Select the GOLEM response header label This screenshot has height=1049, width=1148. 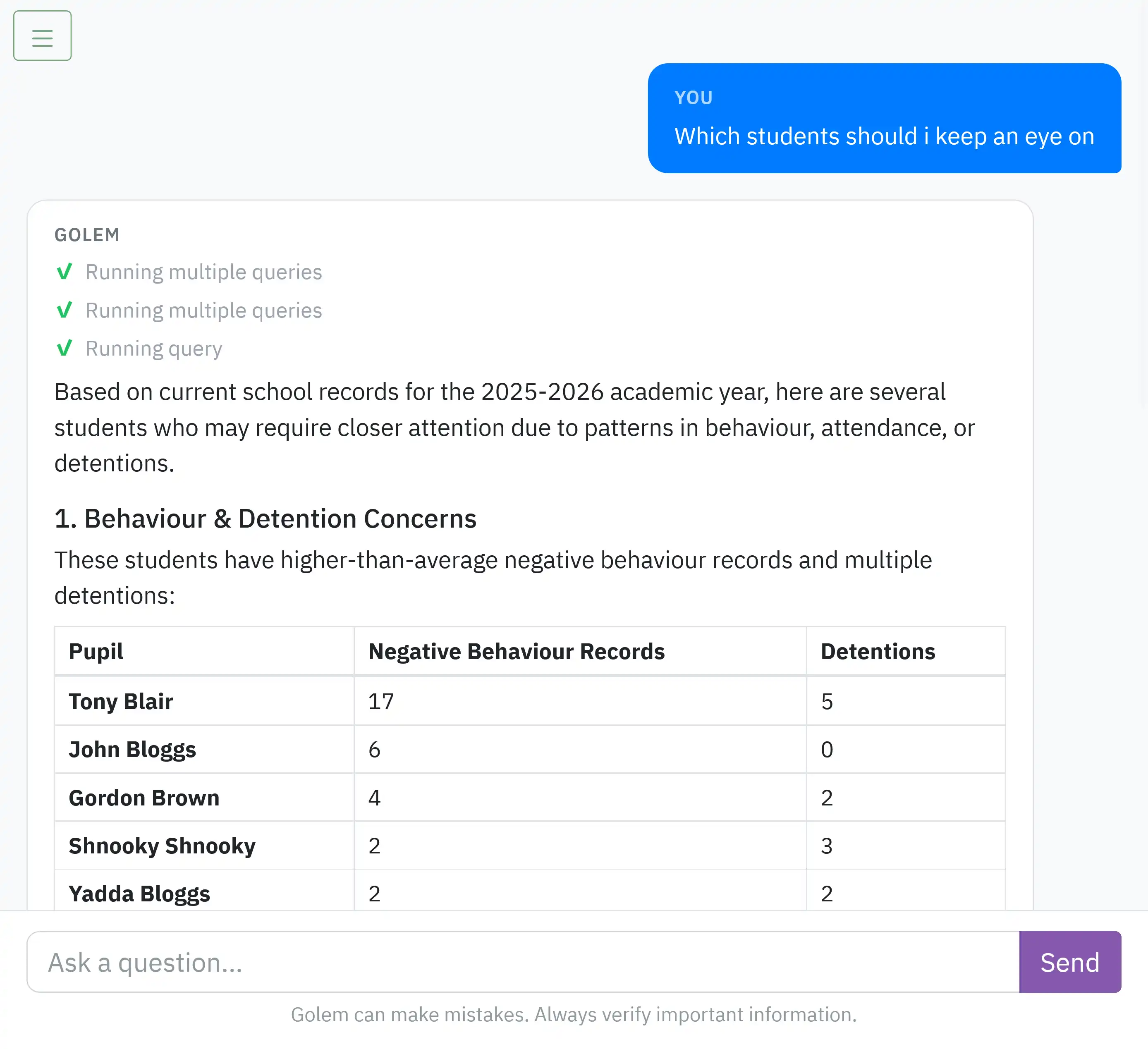click(87, 234)
